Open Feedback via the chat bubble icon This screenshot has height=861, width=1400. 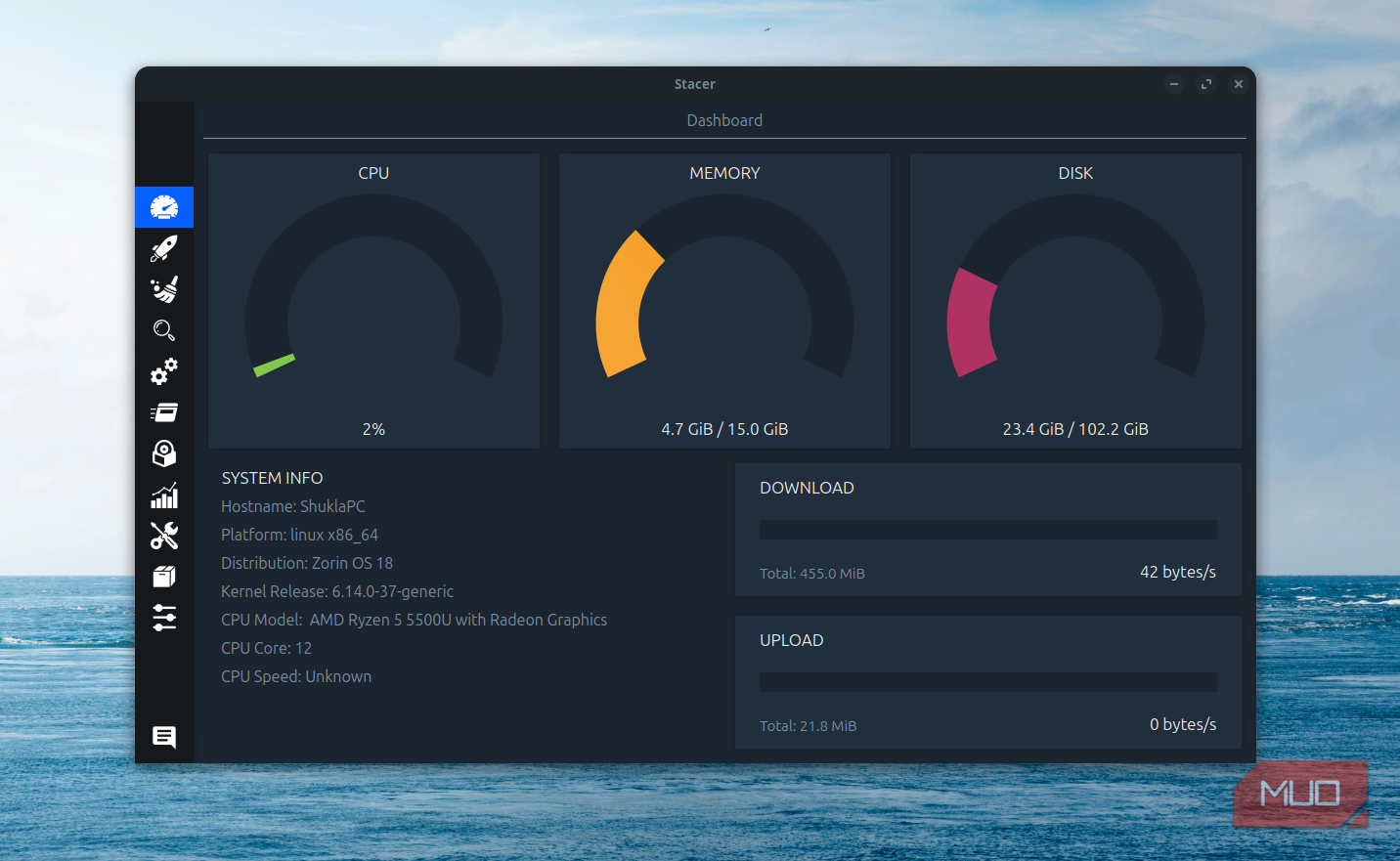(164, 737)
